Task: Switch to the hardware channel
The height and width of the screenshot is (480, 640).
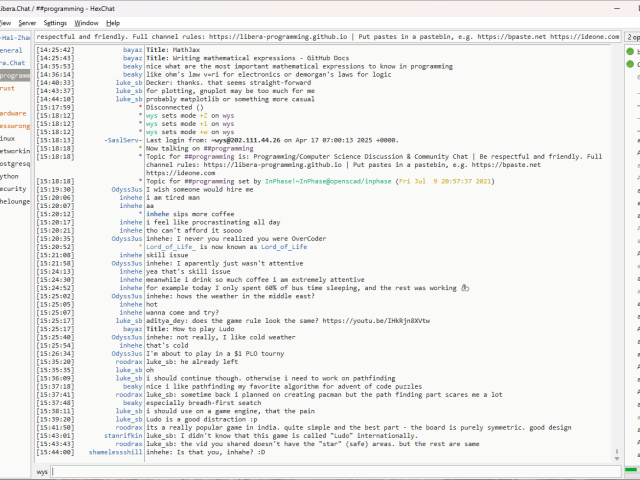Action: [x=13, y=113]
